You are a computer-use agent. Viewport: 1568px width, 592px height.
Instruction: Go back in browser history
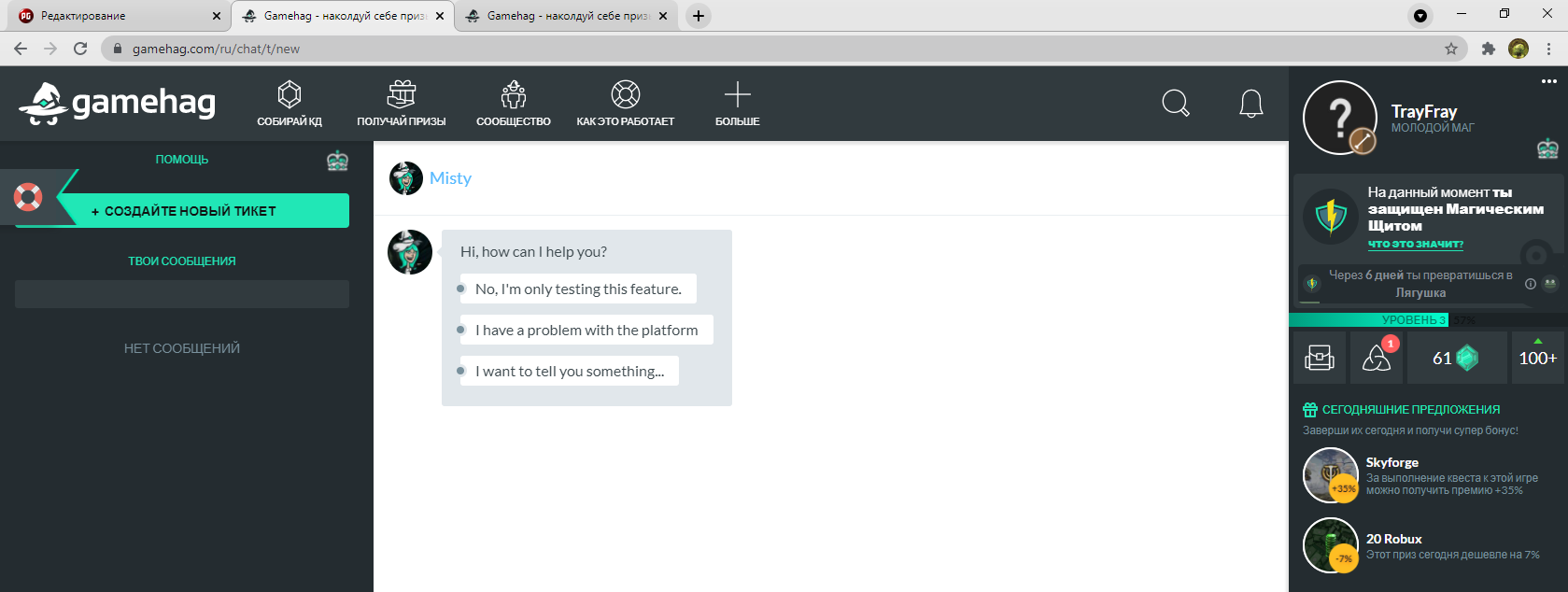[21, 49]
